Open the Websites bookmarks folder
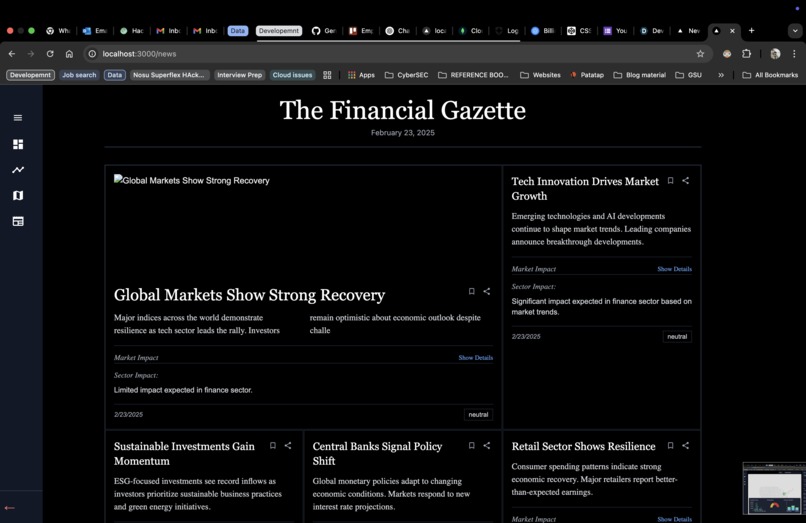 (540, 75)
